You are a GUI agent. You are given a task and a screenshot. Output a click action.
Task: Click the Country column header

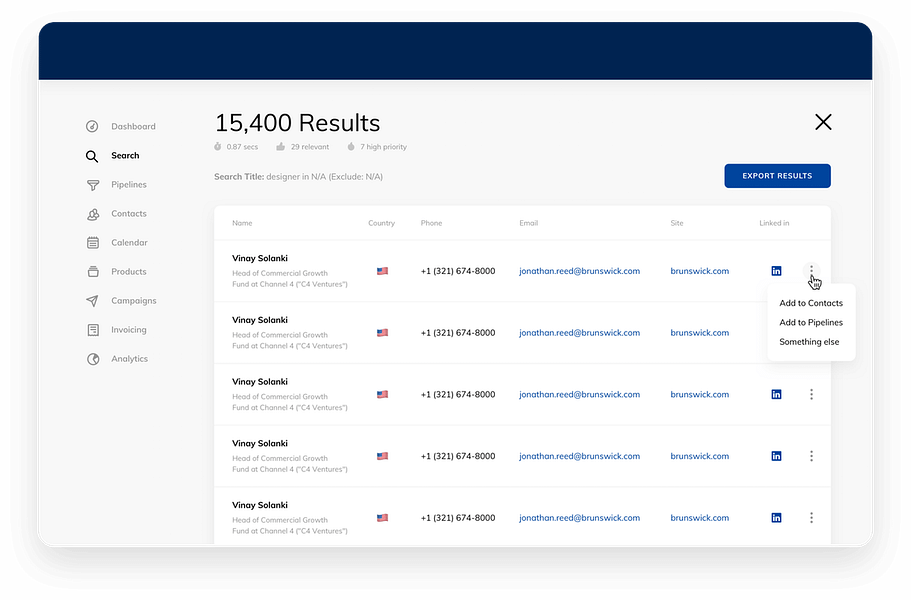(381, 223)
